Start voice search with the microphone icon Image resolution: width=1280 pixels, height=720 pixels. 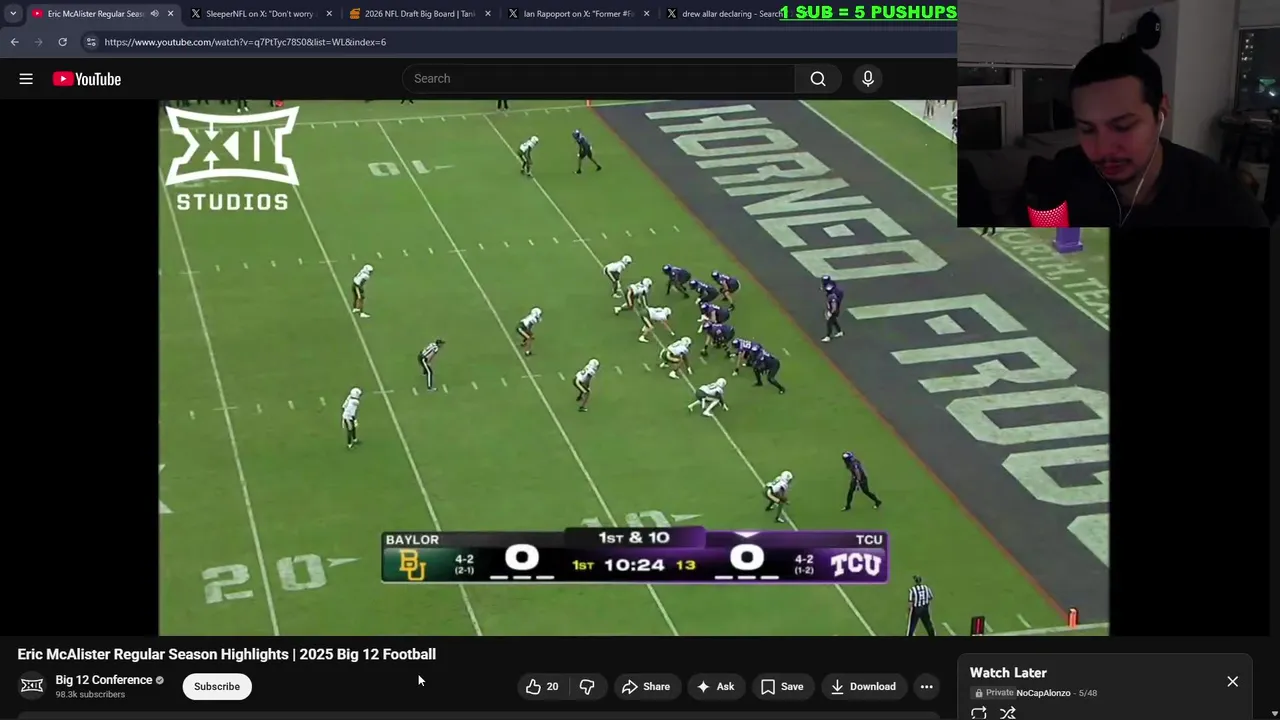[x=868, y=79]
